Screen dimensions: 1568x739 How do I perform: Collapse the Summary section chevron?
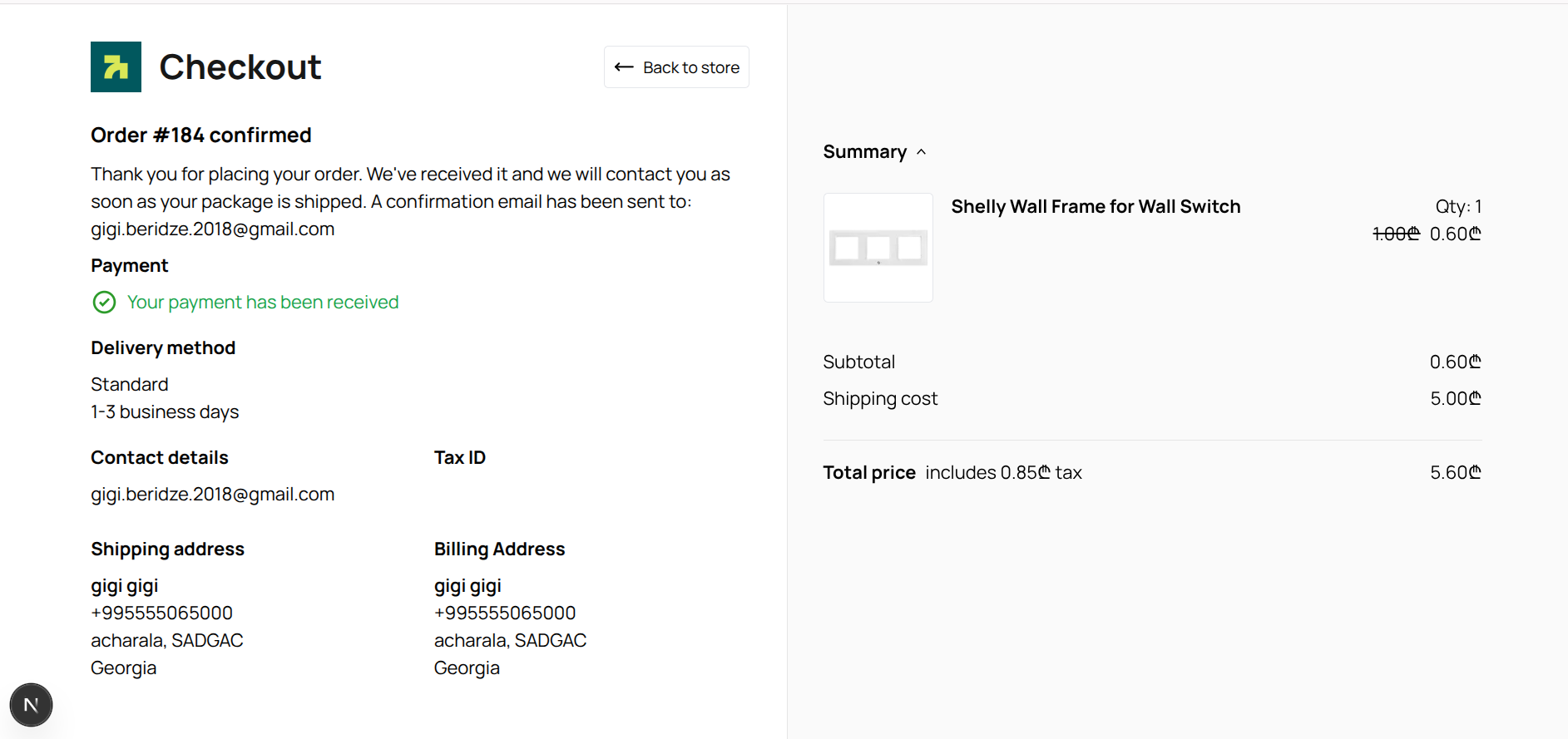(x=921, y=152)
